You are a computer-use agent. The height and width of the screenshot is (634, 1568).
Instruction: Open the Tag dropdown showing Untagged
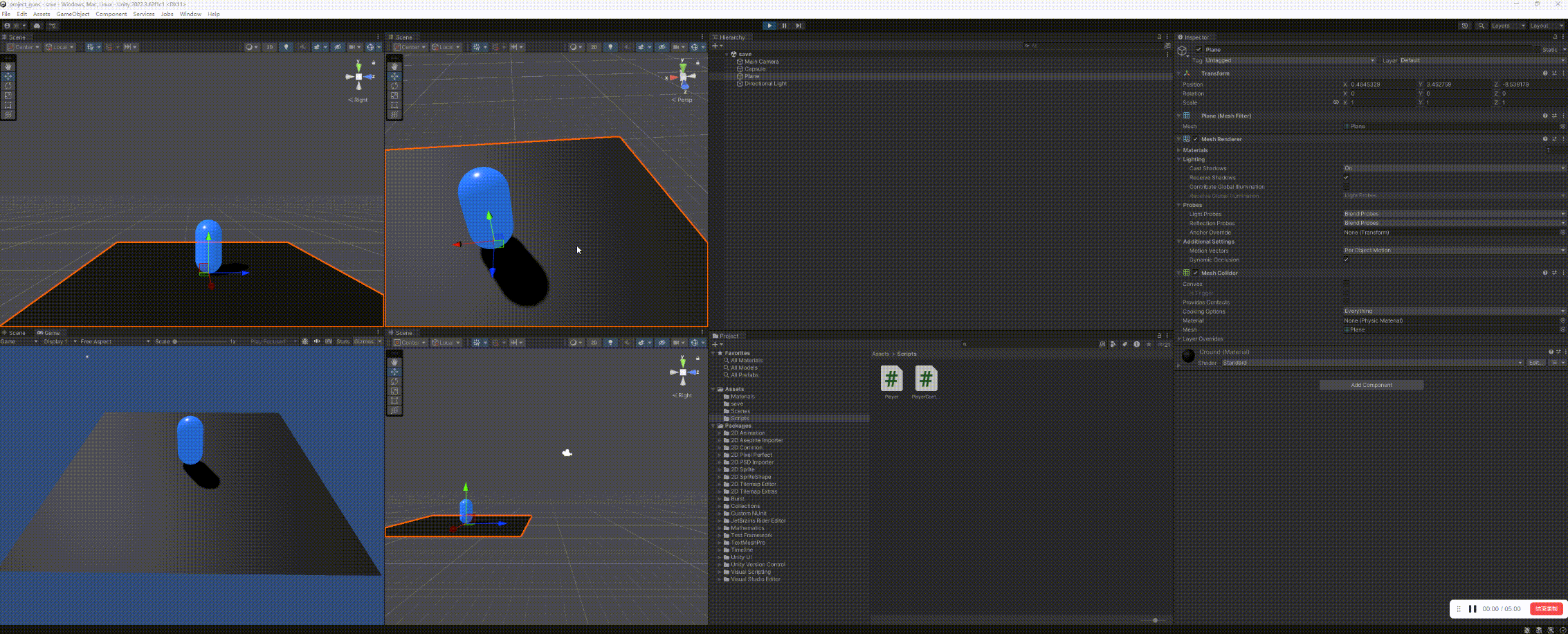(1287, 60)
